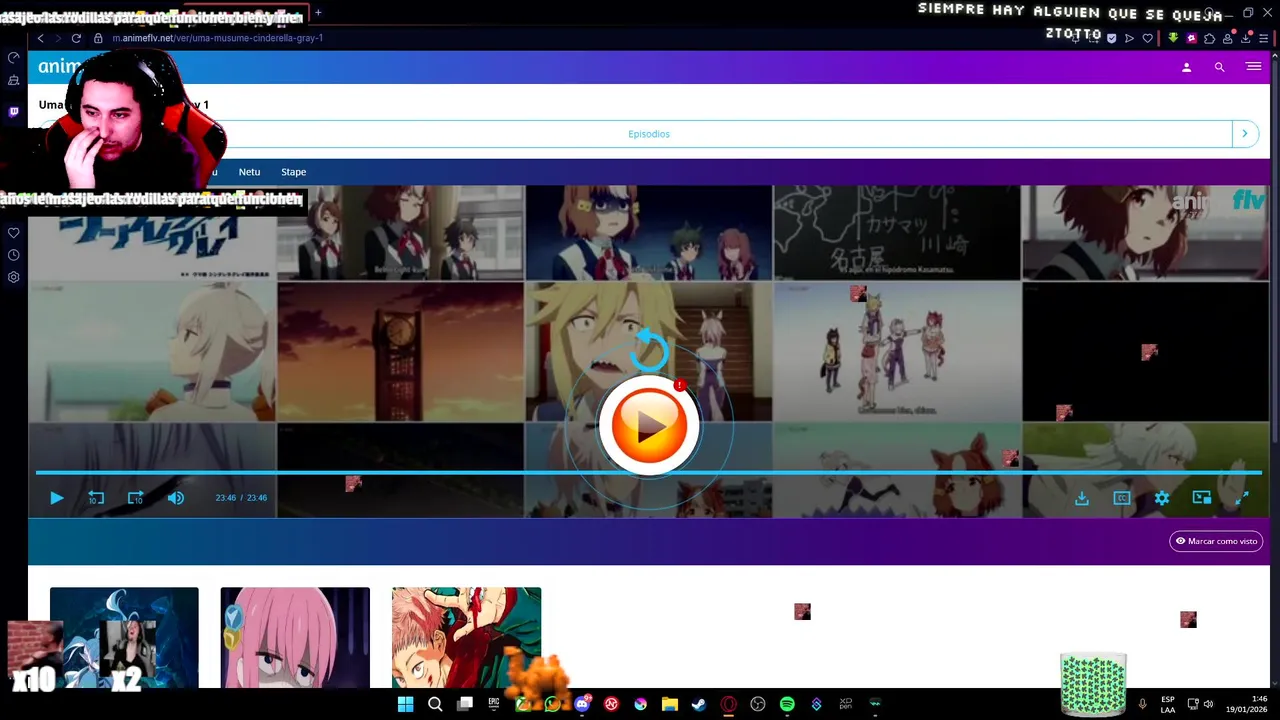Open sidebar bookmarks heart icon

(13, 233)
